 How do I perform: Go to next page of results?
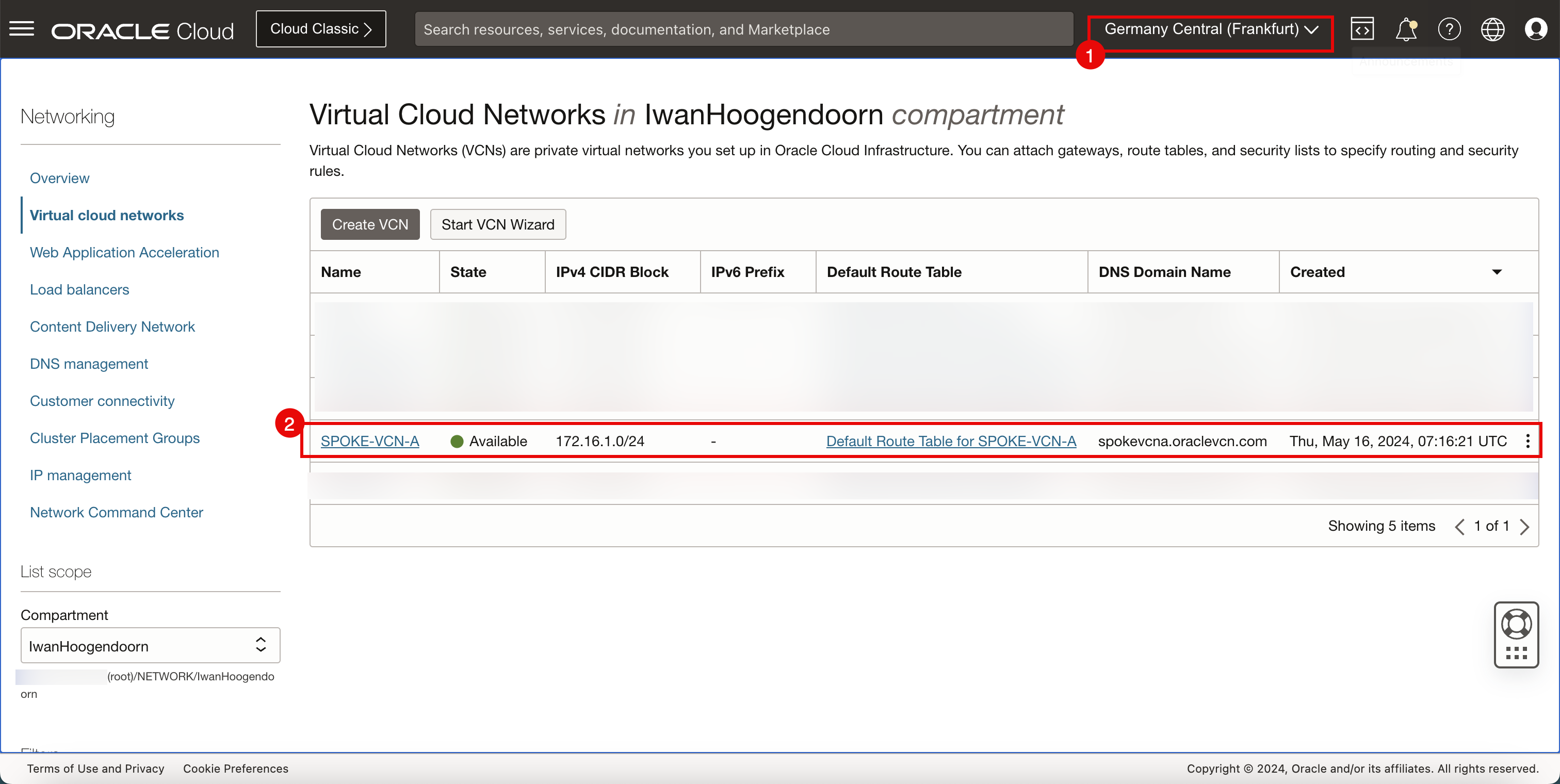[x=1525, y=527]
